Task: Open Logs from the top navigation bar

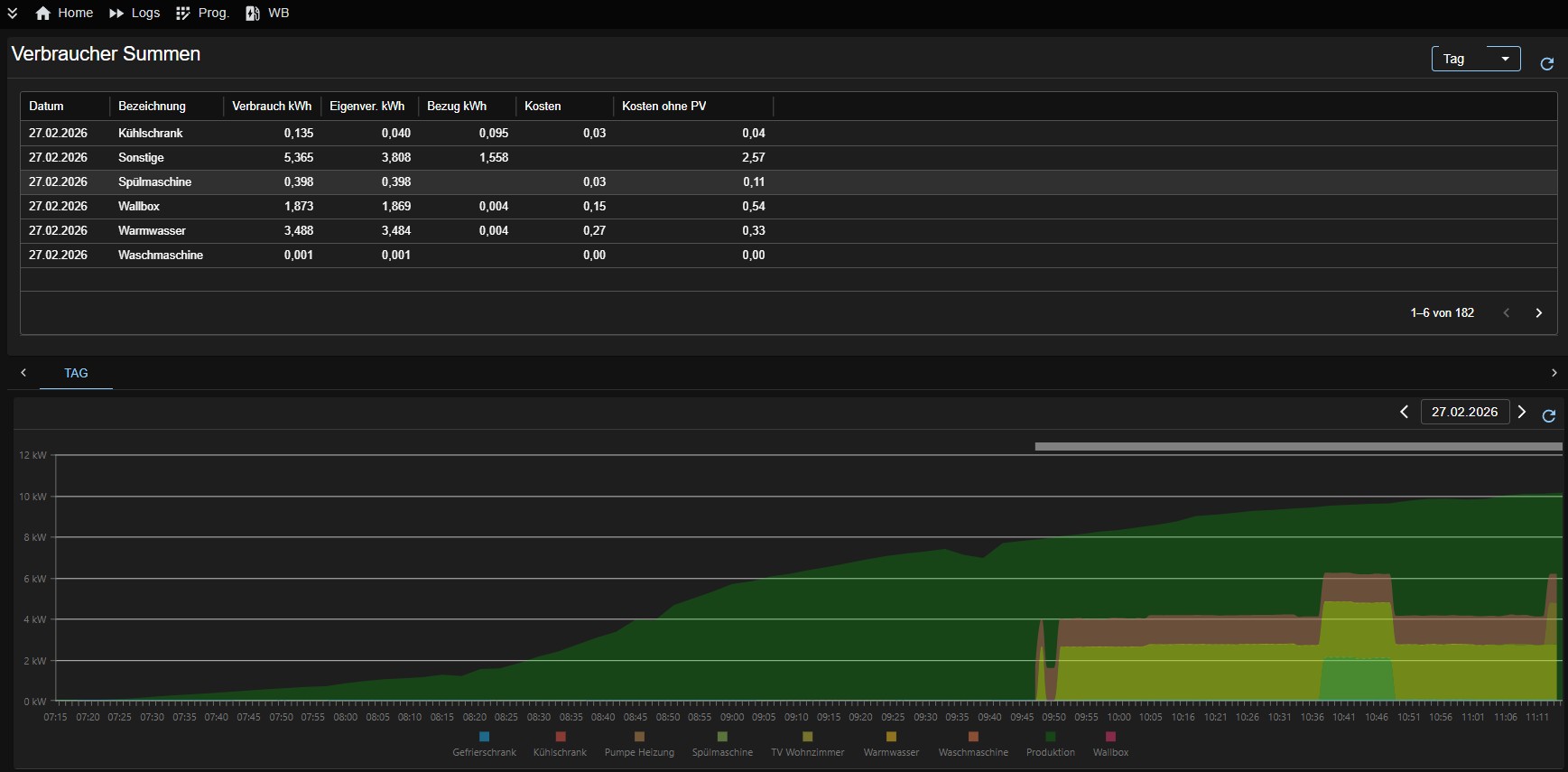Action: (x=134, y=13)
